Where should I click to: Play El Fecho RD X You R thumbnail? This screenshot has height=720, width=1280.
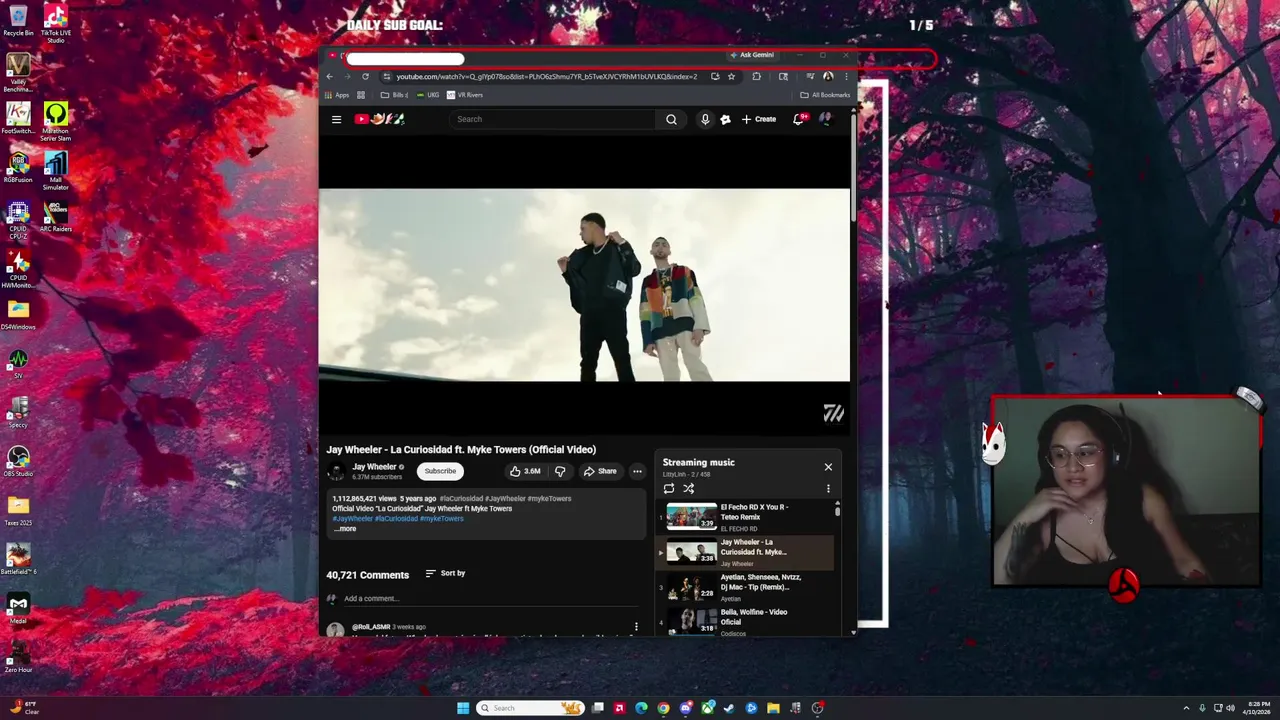692,516
